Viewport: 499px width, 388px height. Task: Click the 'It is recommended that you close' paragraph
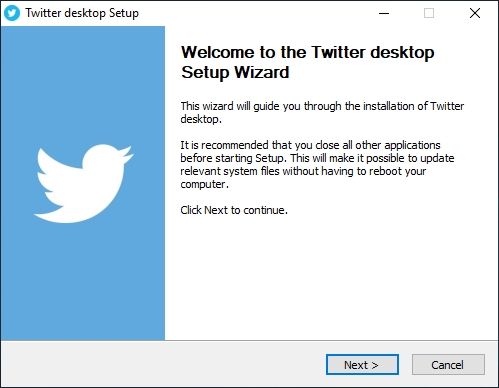(317, 165)
